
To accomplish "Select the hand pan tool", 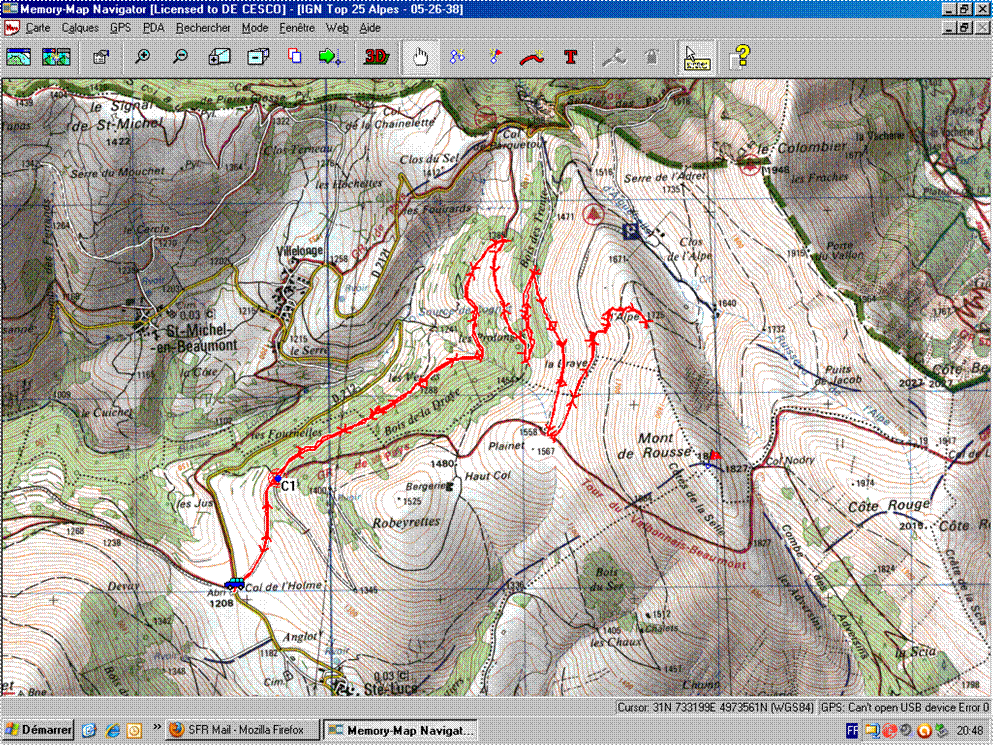I will click(x=420, y=58).
